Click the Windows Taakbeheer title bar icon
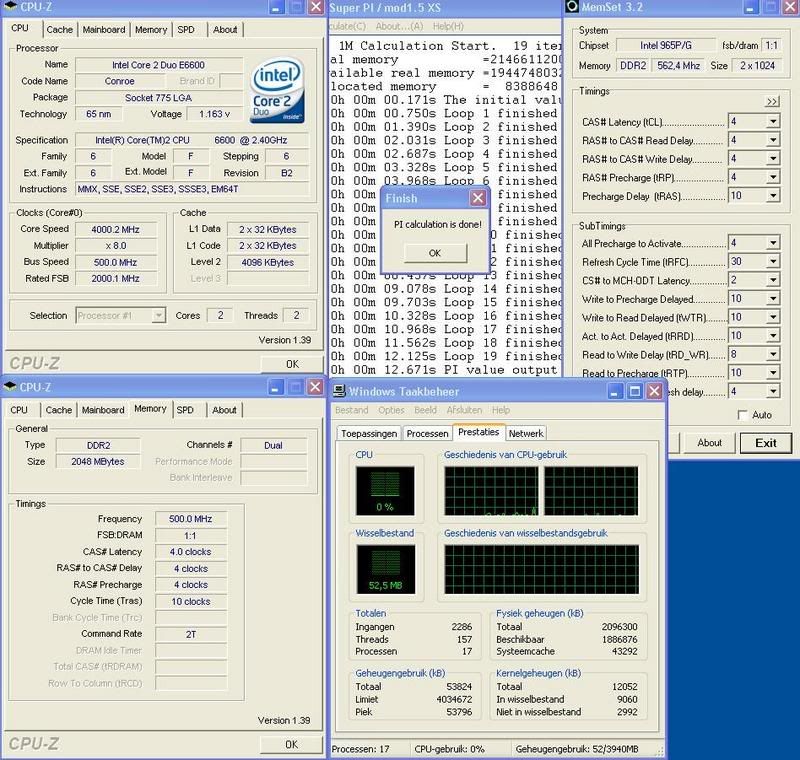 coord(339,391)
